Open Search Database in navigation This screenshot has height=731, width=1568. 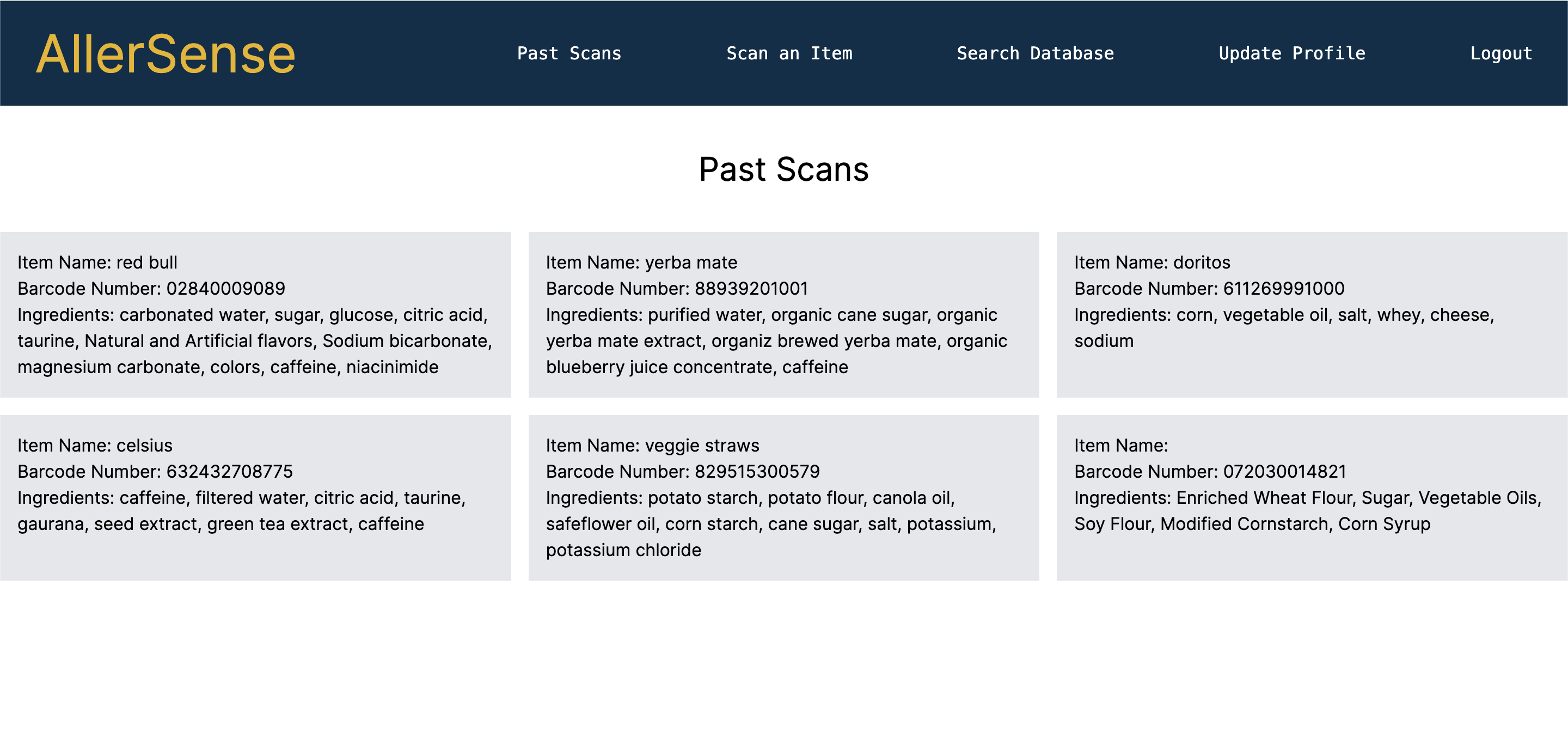click(x=1035, y=53)
